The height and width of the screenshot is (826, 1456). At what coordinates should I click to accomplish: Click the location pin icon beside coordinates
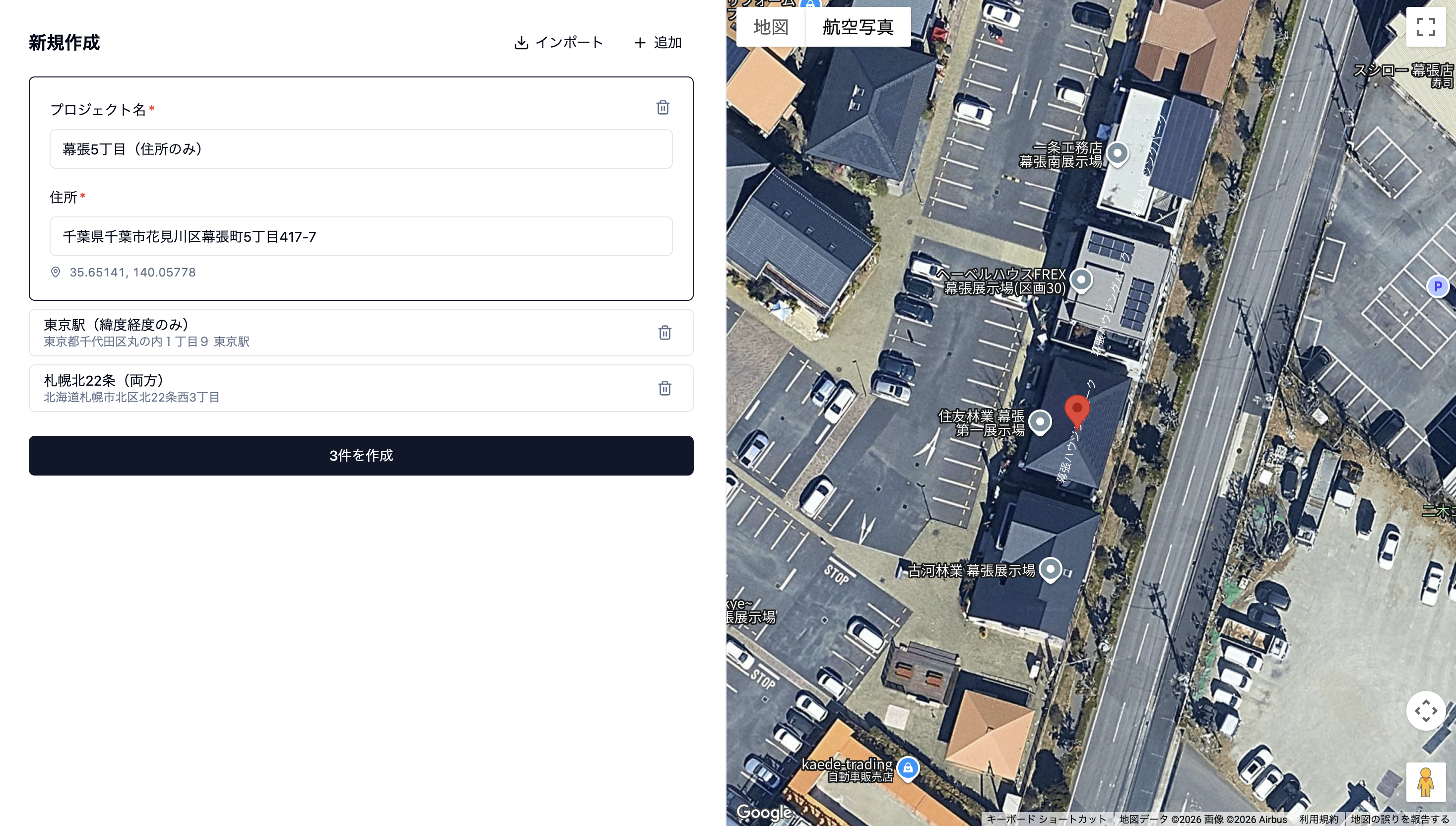click(x=56, y=273)
